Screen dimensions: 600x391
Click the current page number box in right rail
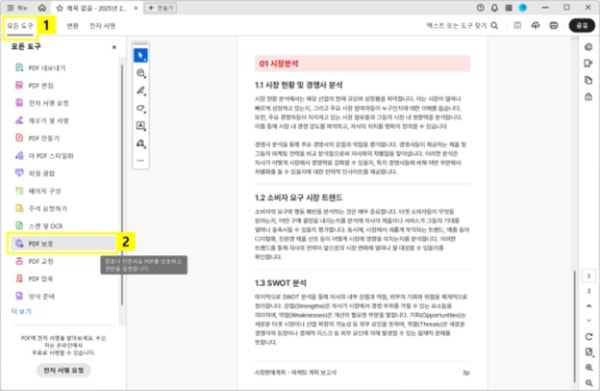click(589, 276)
